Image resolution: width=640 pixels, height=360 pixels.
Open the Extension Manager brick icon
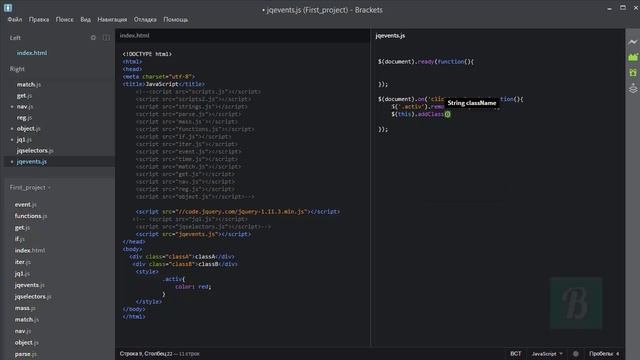633,57
